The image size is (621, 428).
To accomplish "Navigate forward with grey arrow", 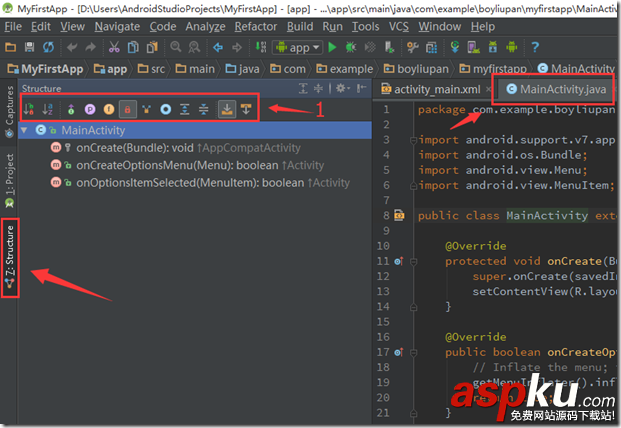I will (x=237, y=48).
